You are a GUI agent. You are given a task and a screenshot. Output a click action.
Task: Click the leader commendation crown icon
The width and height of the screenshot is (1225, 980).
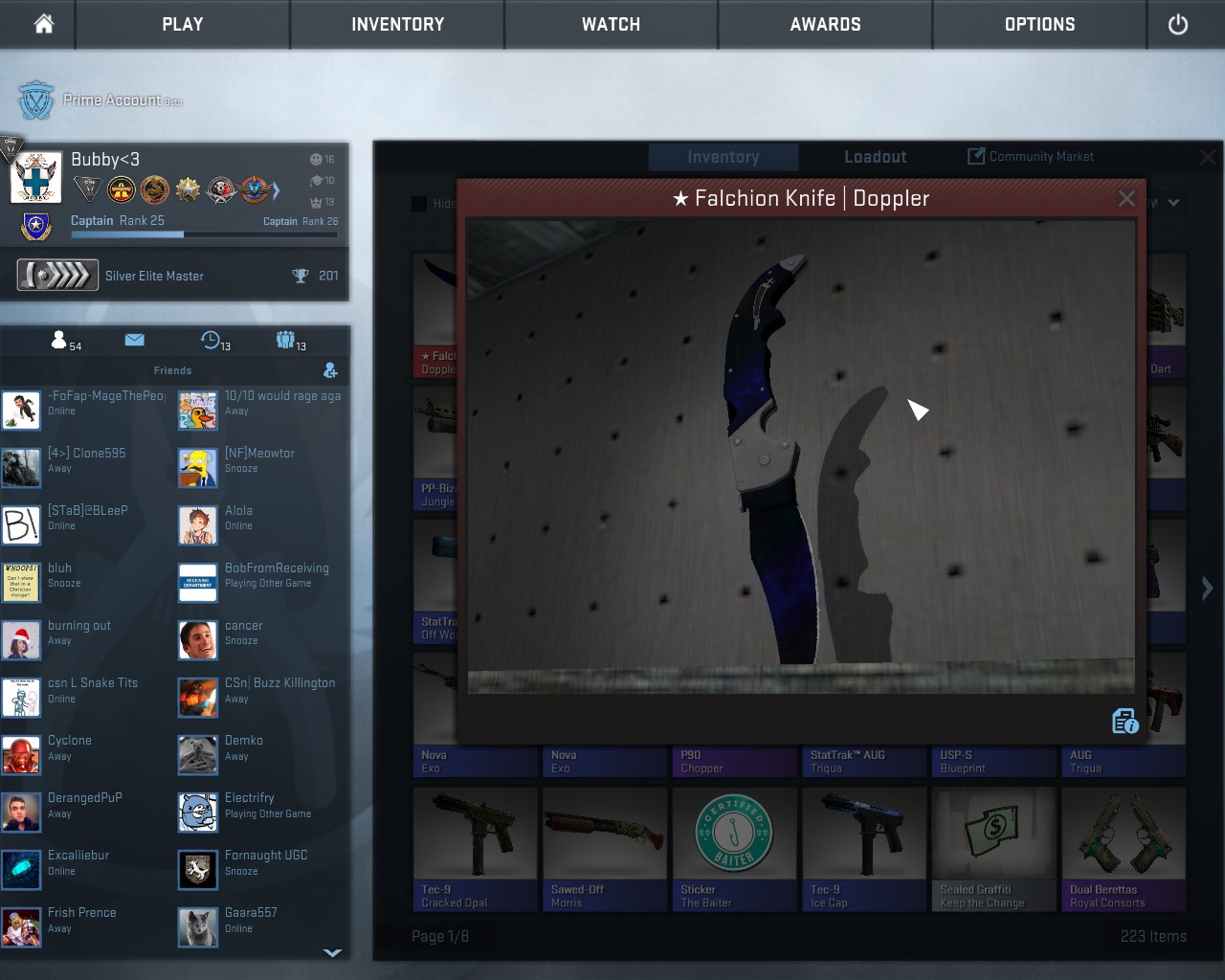click(x=316, y=202)
